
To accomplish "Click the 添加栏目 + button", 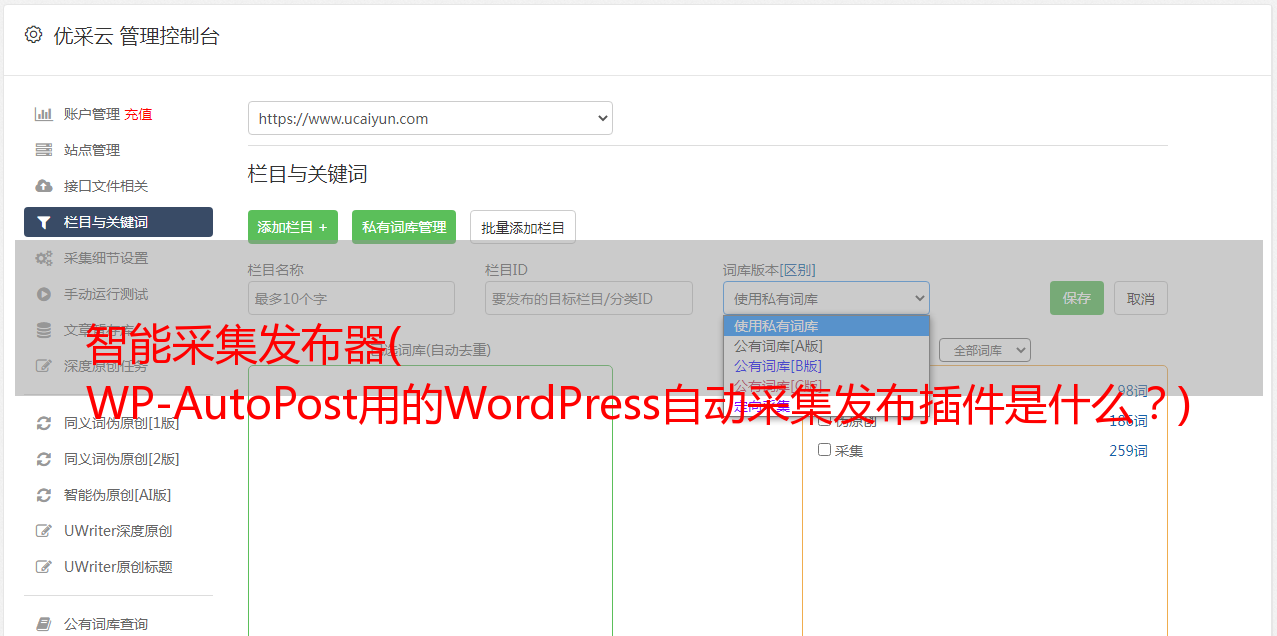I will (293, 227).
